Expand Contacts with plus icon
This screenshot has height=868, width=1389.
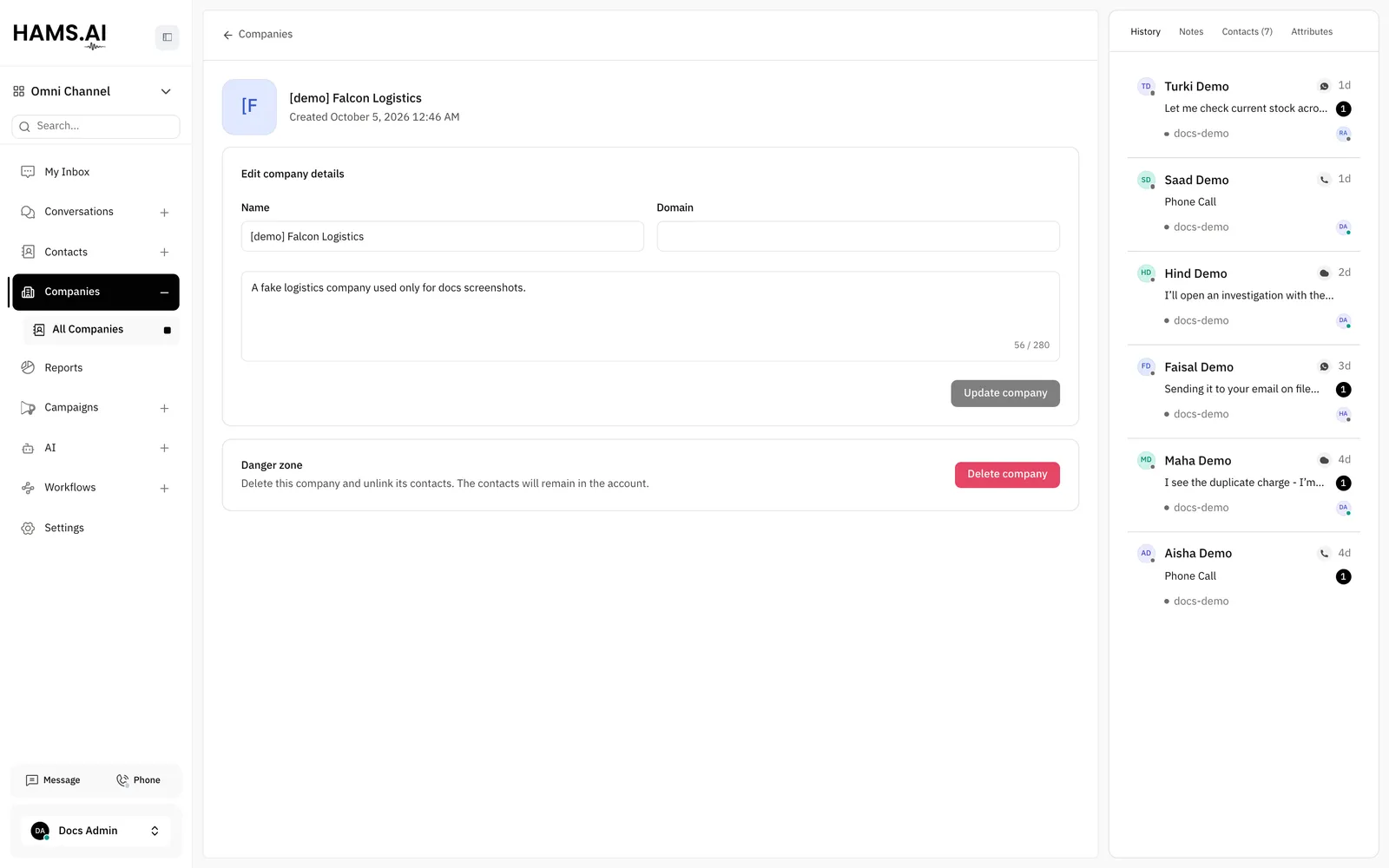[x=164, y=253]
